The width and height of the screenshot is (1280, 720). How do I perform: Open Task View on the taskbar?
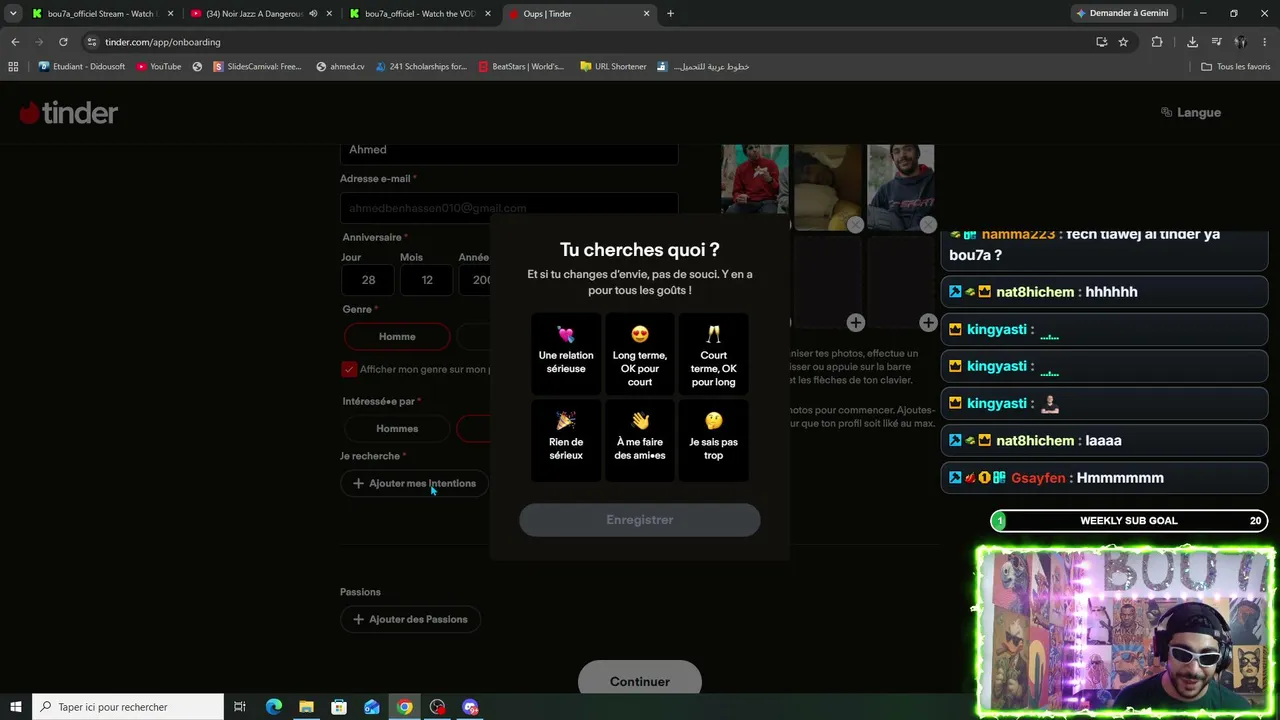240,707
